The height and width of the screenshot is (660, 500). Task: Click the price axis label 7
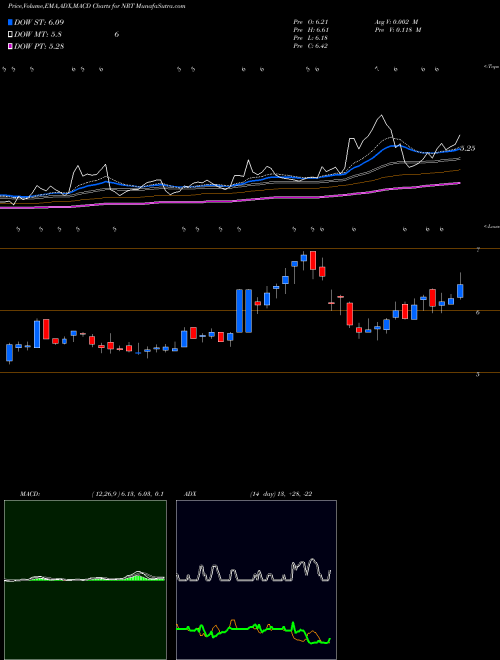pos(478,250)
